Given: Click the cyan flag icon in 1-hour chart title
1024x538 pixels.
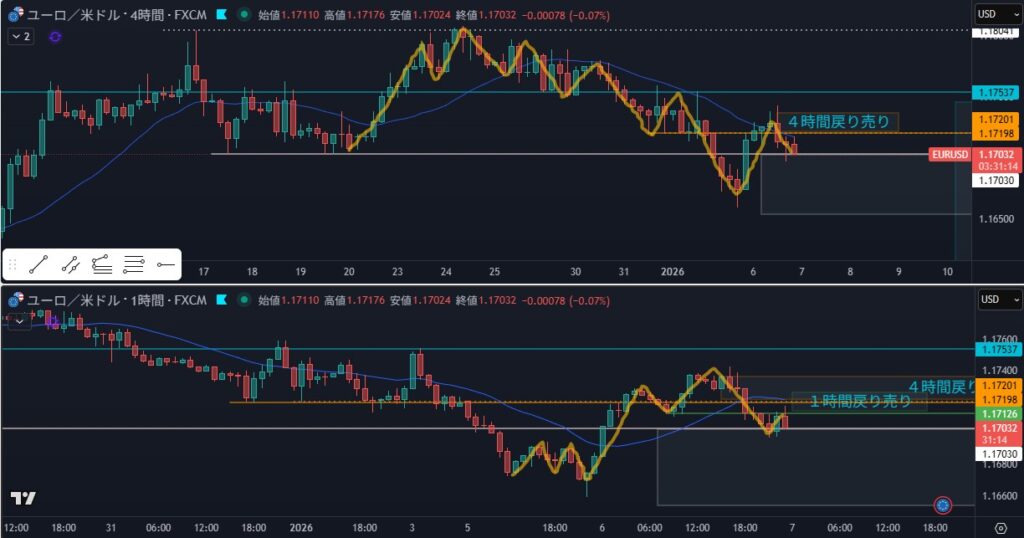Looking at the screenshot, I should coord(222,300).
